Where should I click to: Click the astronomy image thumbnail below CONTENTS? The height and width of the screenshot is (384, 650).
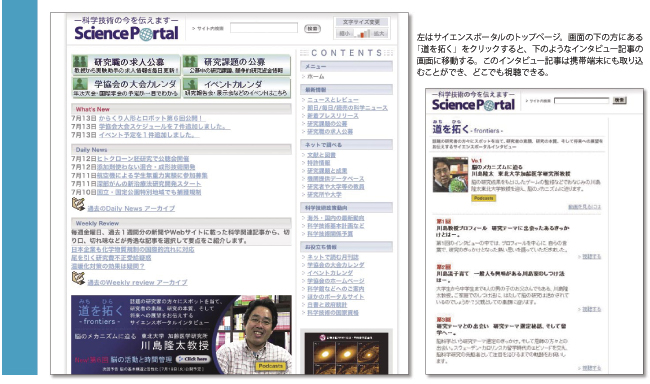[x=347, y=353]
